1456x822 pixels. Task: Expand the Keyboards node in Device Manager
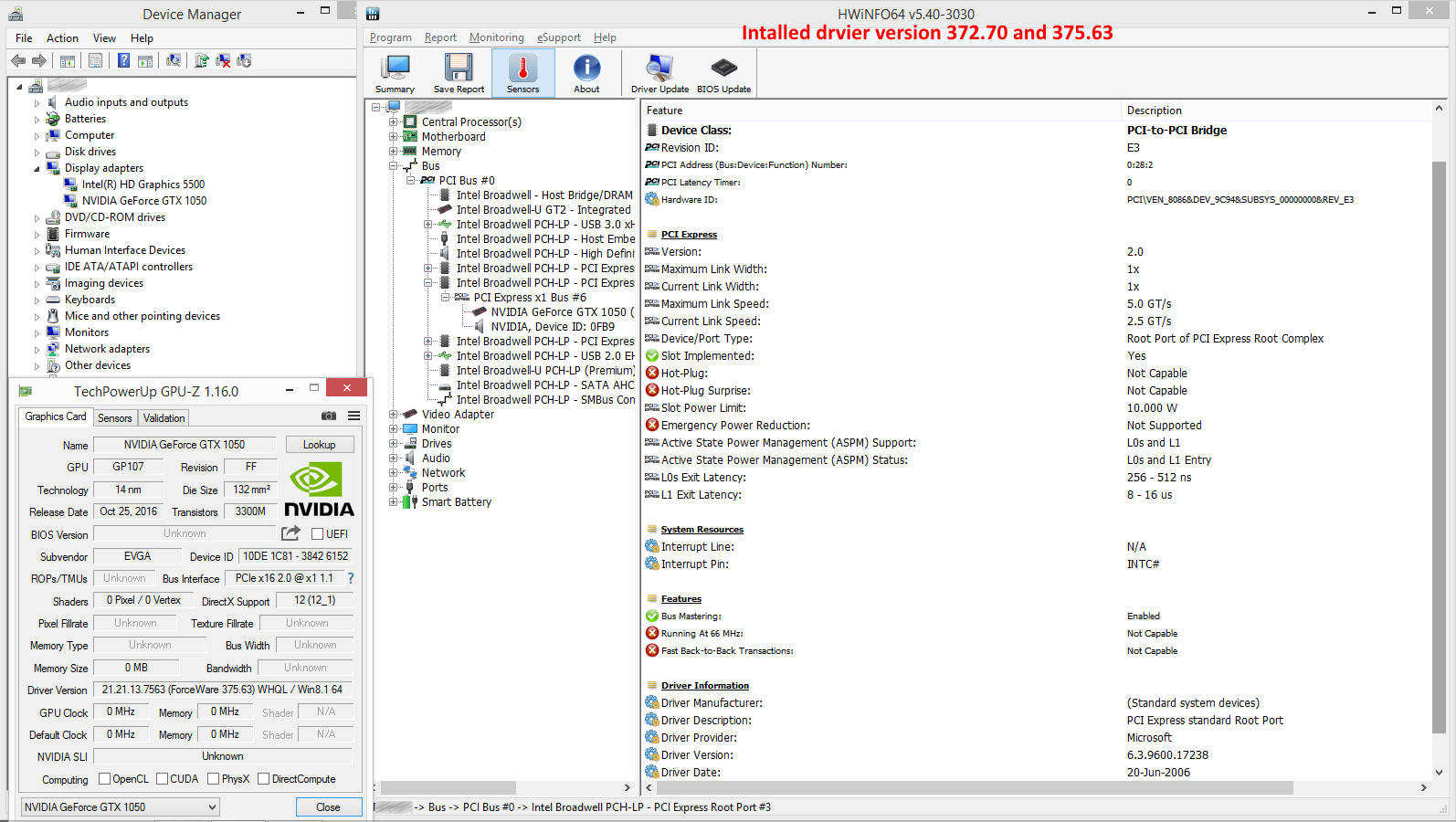(x=37, y=300)
